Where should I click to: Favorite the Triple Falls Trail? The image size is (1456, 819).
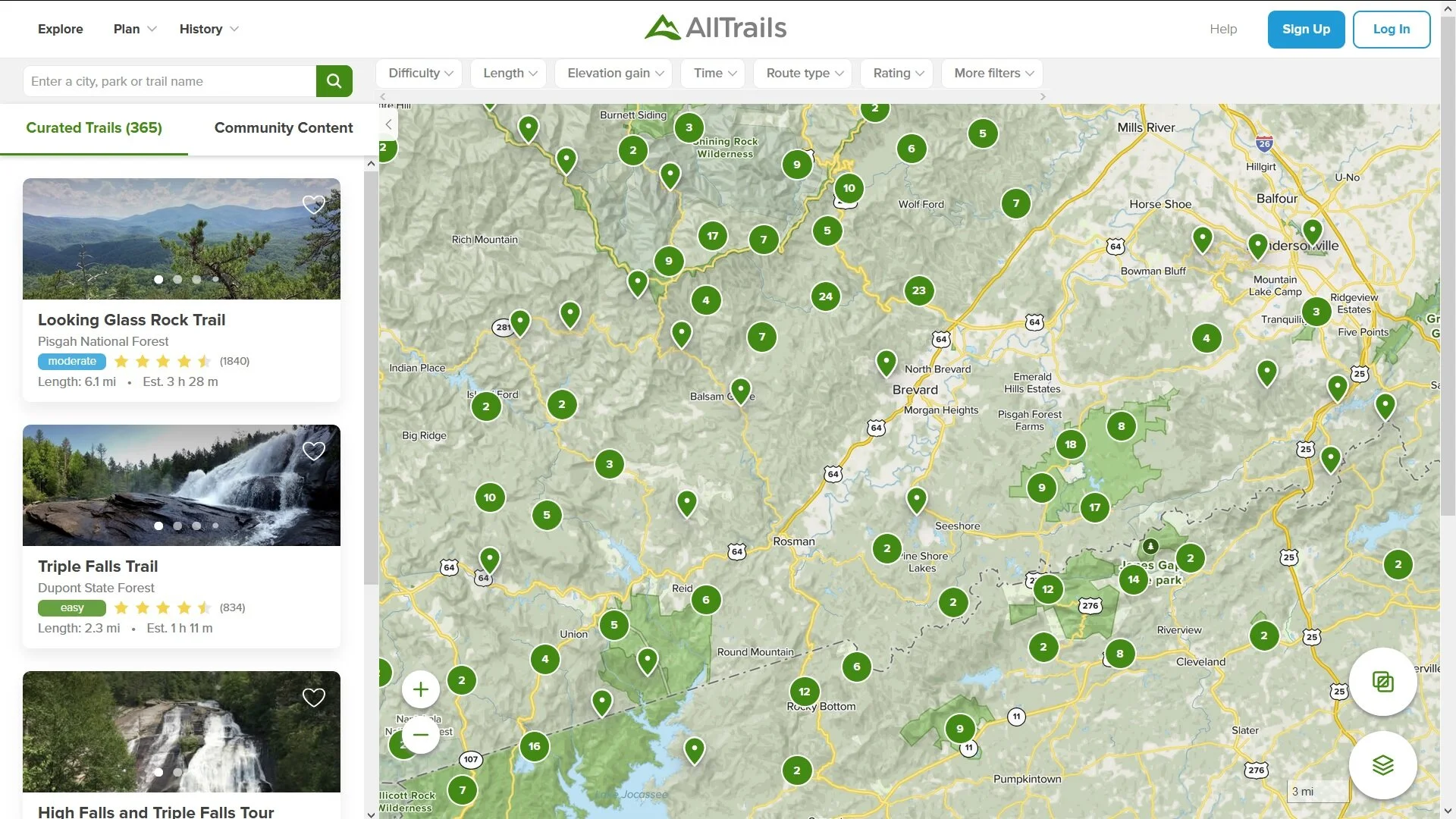point(313,450)
